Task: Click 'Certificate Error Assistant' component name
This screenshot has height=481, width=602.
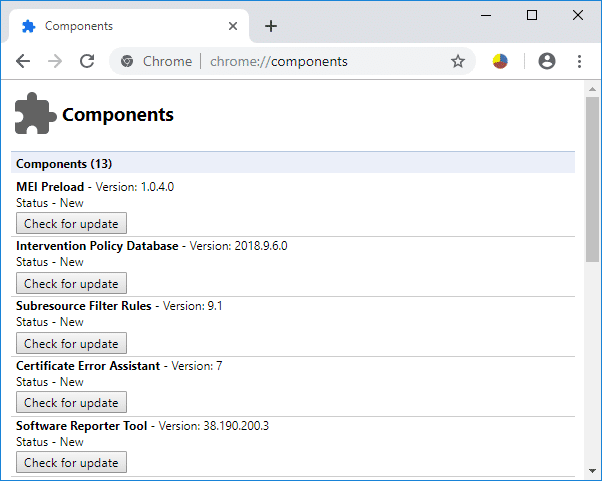Action: (x=88, y=366)
